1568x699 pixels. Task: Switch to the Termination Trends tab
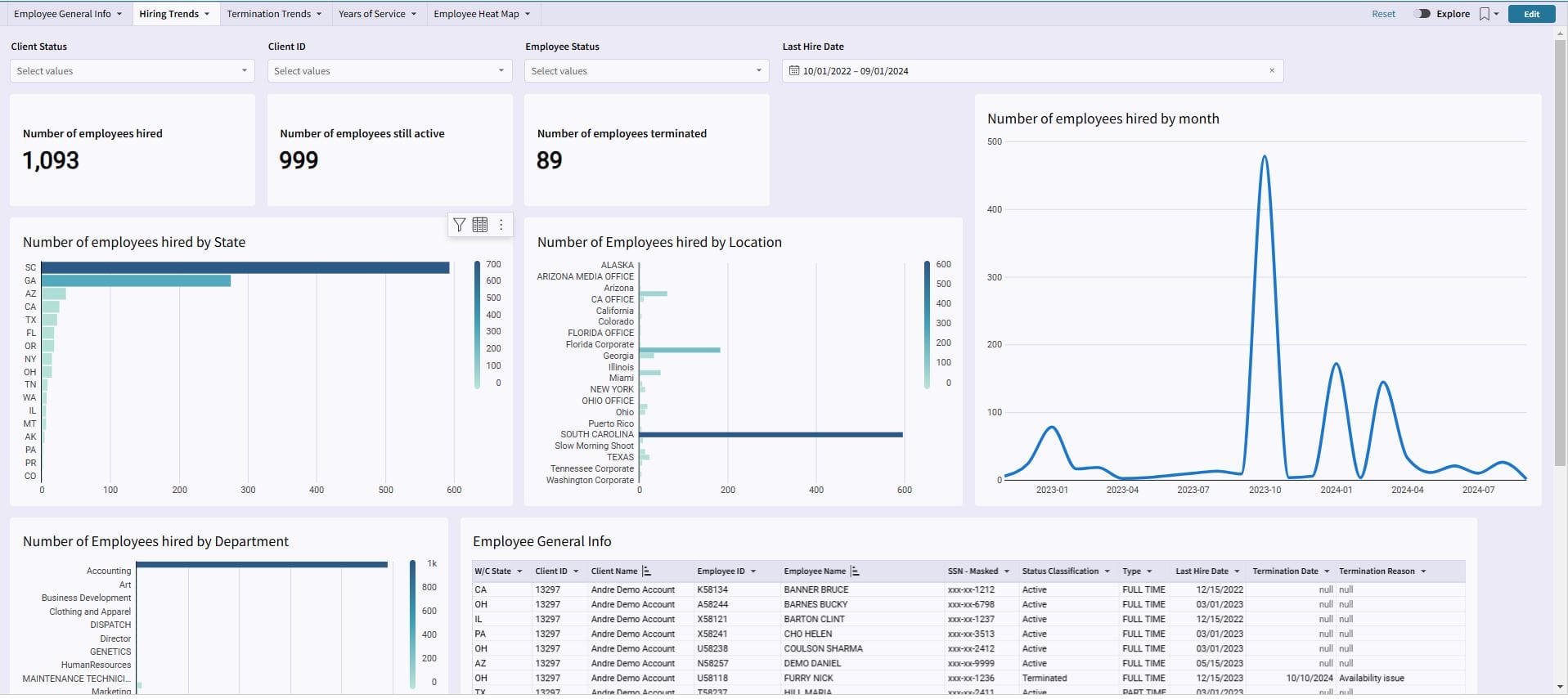269,14
